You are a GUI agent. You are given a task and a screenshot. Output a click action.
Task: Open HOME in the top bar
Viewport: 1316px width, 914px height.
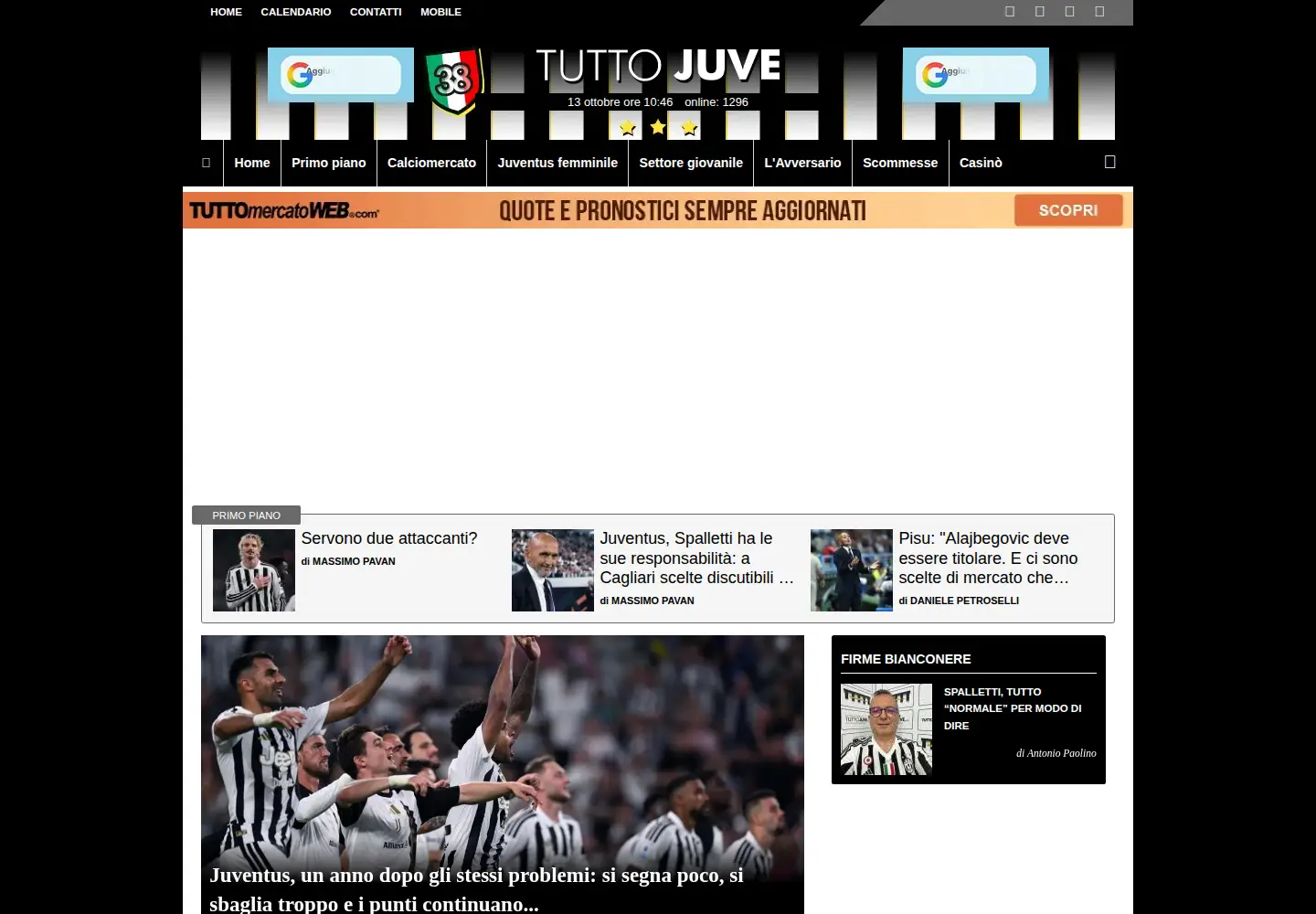pos(226,12)
